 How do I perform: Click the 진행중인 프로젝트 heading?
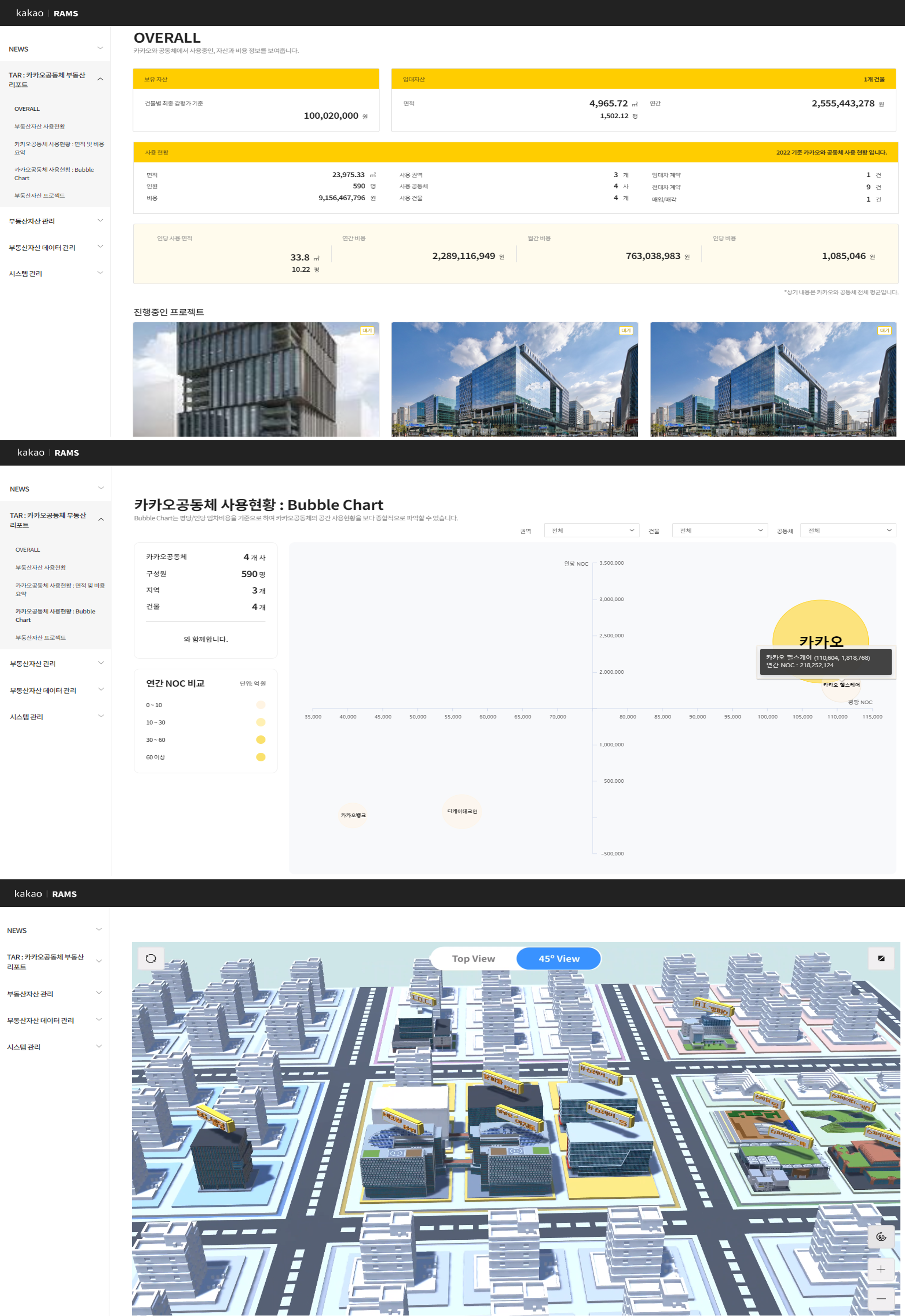(169, 312)
